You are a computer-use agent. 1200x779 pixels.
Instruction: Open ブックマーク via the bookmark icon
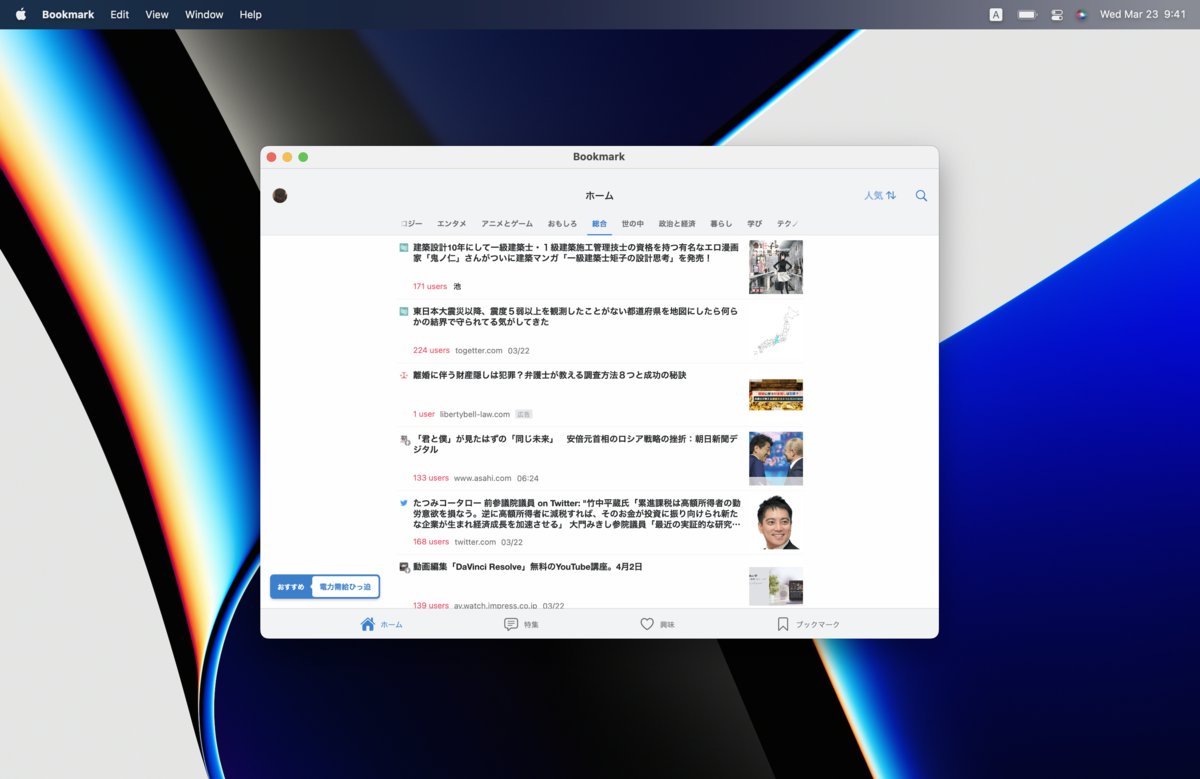tap(783, 623)
